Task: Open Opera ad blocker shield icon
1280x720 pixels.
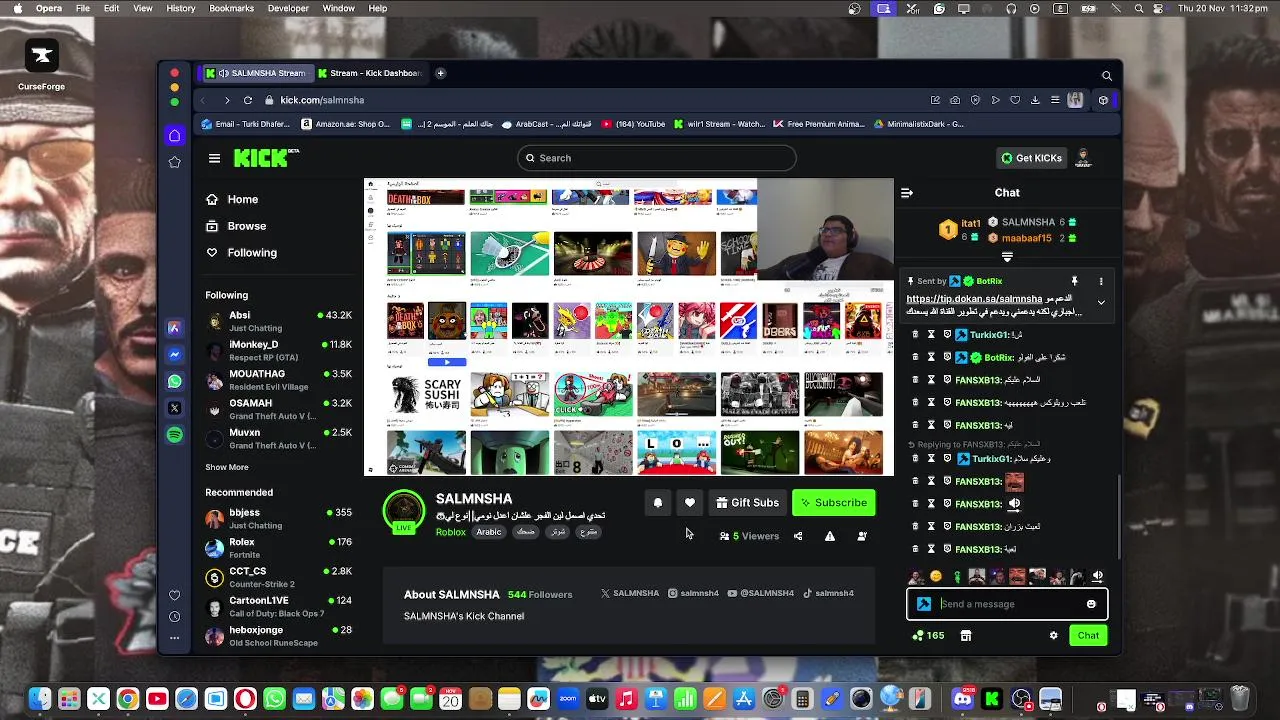Action: 975,100
